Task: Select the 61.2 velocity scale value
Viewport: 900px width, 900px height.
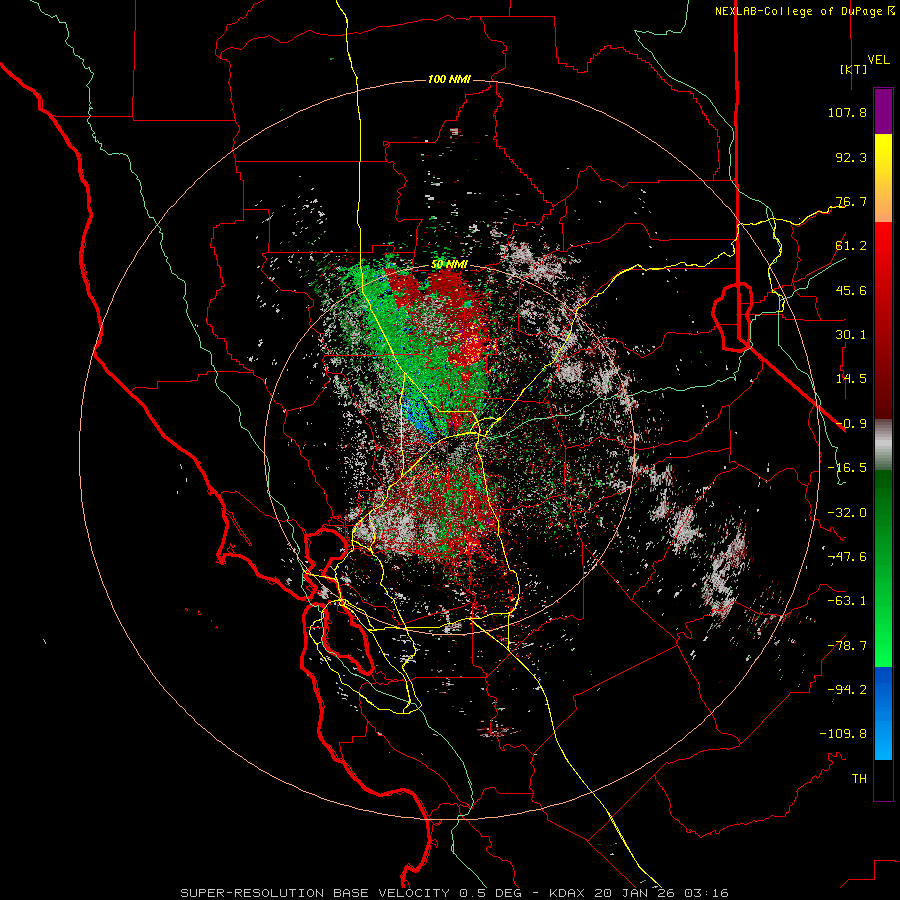Action: 851,246
